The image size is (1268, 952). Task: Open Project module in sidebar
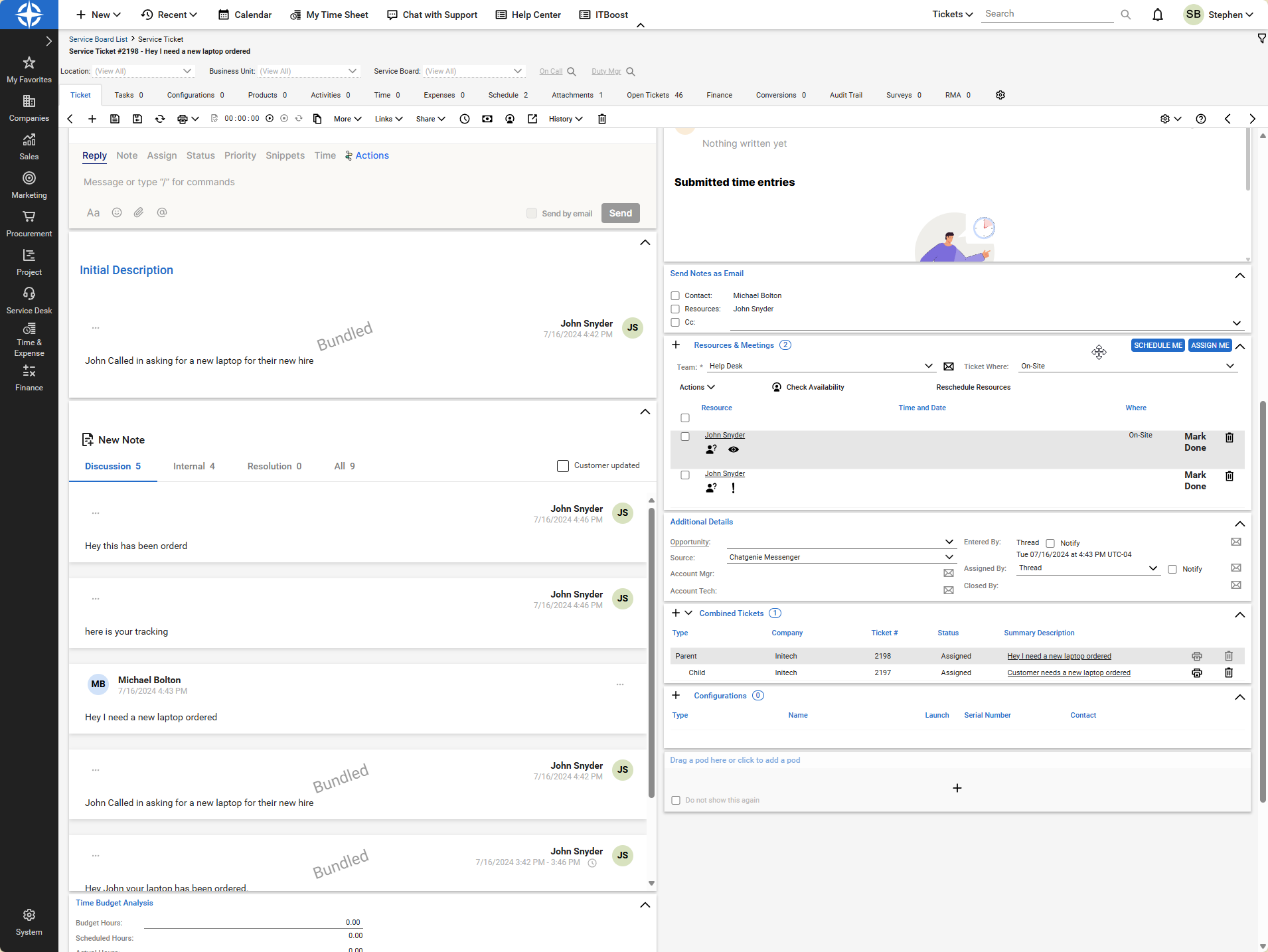pos(29,262)
